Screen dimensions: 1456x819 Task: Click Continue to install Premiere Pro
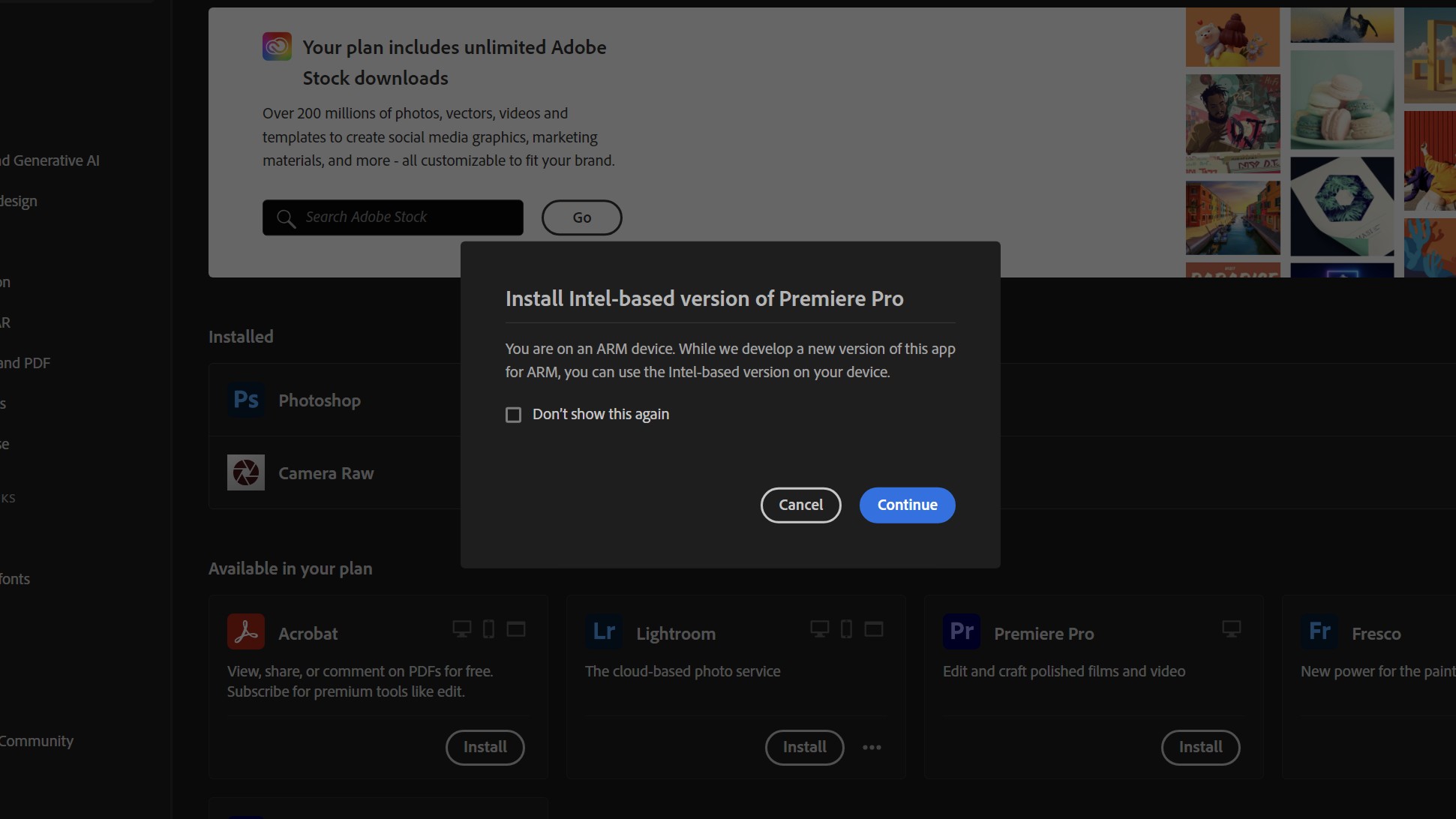coord(906,504)
